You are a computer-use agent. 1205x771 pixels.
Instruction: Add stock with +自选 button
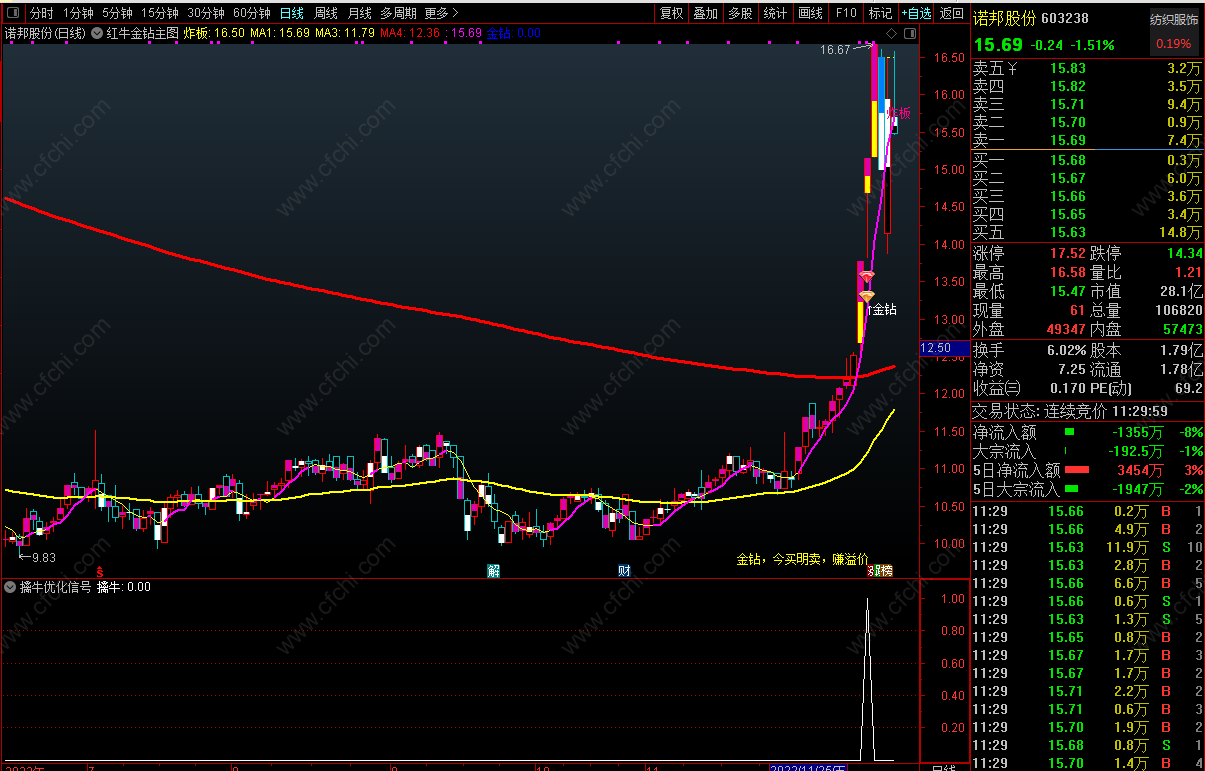coord(916,13)
